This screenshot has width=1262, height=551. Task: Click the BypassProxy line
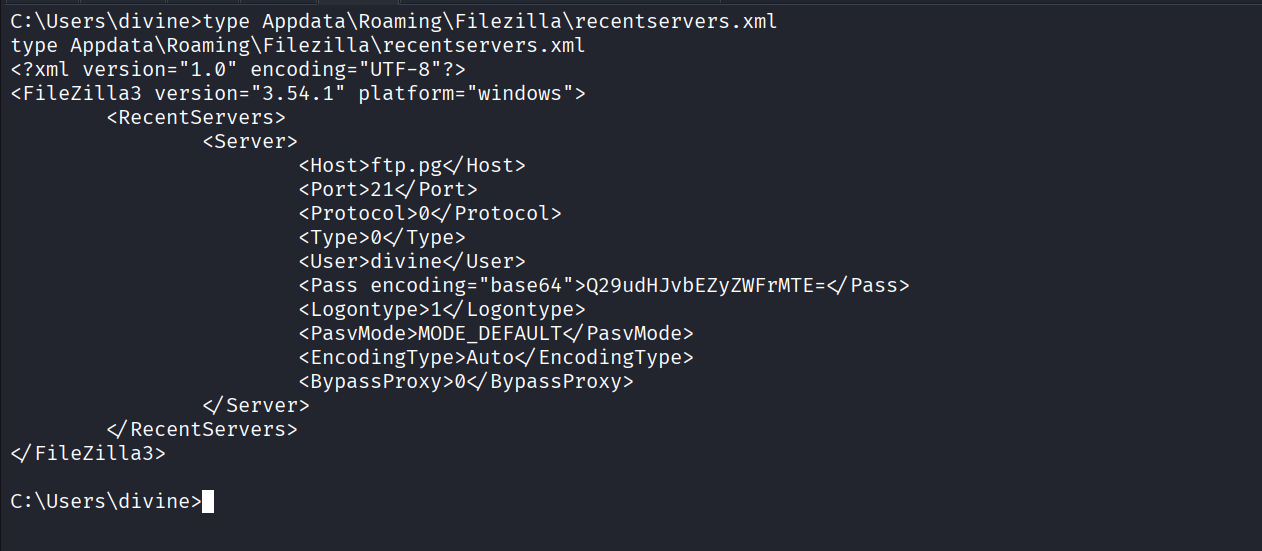coord(466,381)
